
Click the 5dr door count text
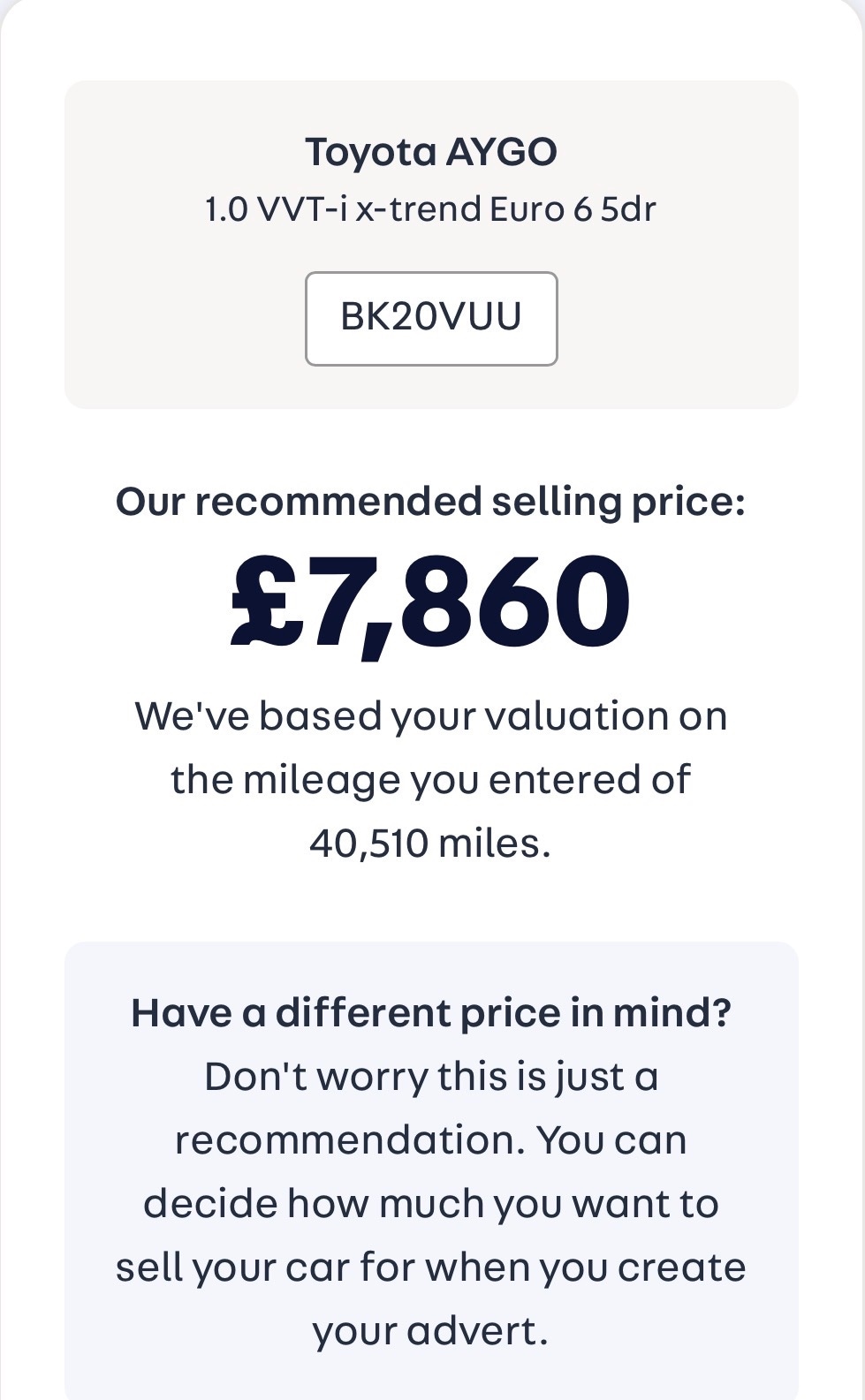628,210
